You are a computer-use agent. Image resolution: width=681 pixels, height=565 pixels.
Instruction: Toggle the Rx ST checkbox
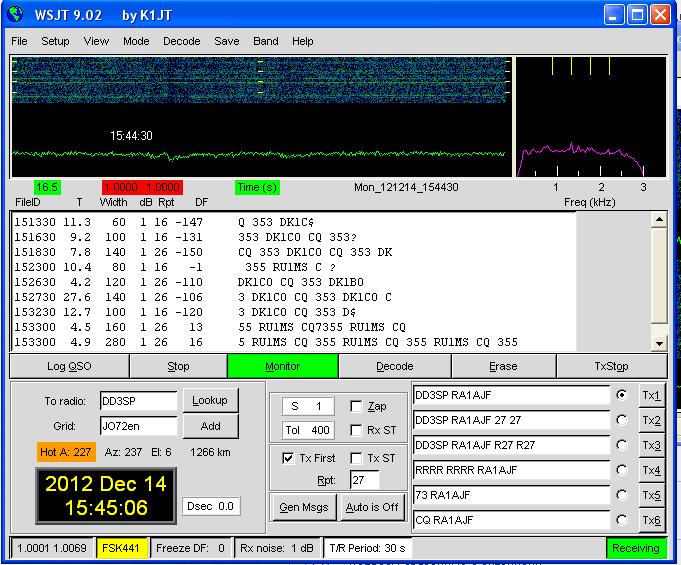point(357,430)
